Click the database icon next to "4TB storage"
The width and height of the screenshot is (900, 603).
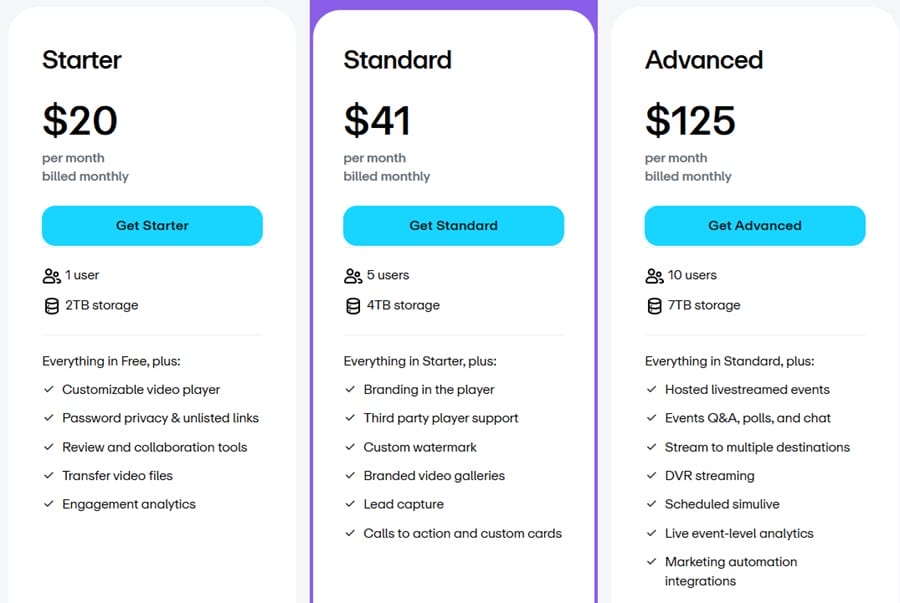point(352,305)
